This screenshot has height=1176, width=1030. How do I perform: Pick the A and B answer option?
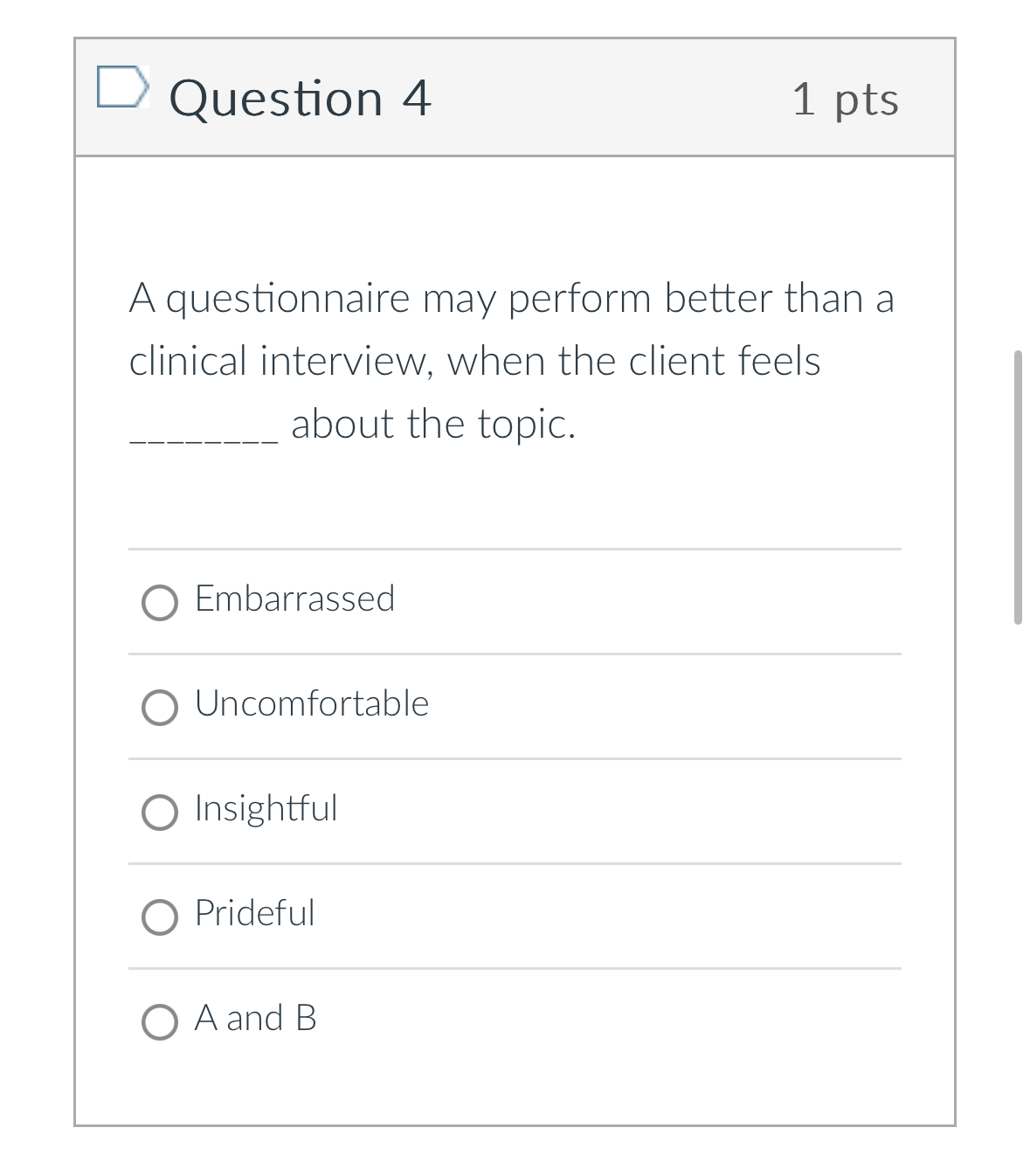pos(159,1020)
